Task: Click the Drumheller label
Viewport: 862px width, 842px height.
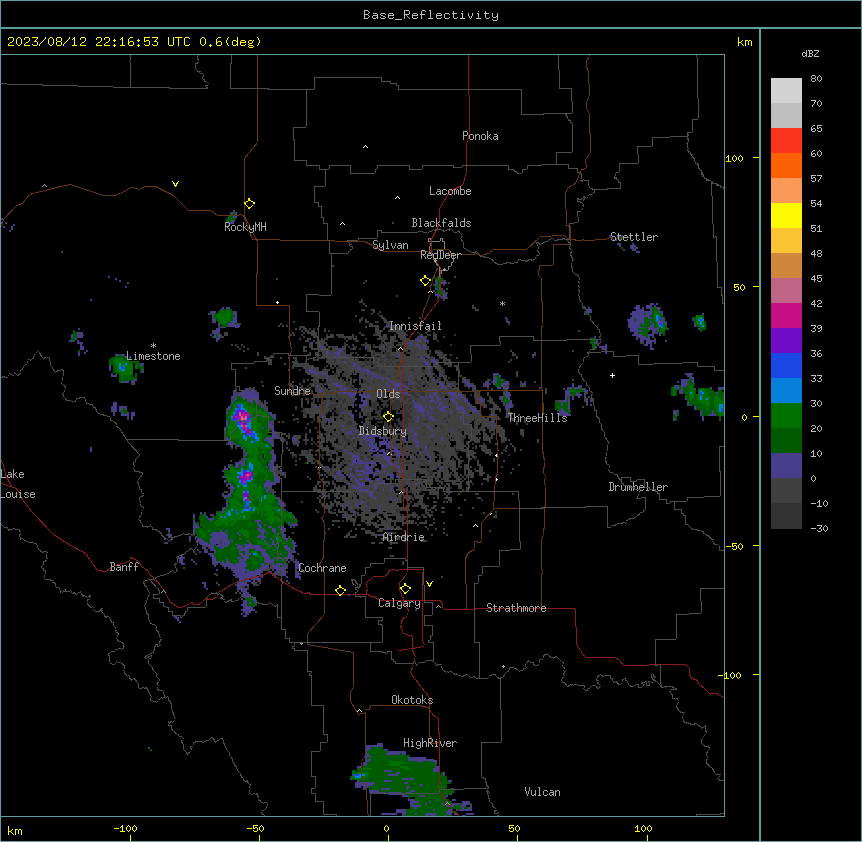Action: click(x=638, y=487)
